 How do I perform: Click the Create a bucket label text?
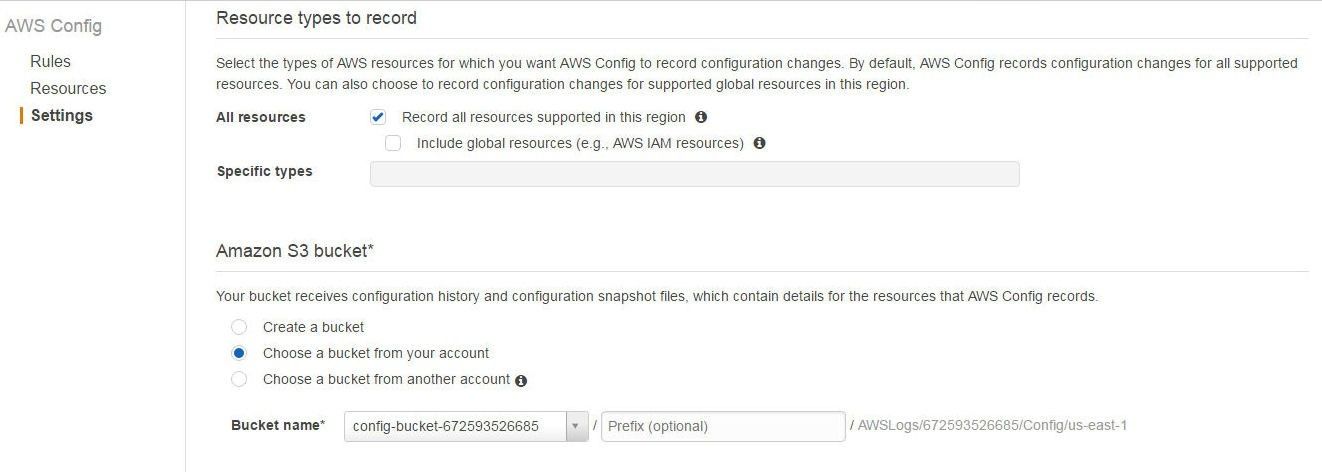coord(313,327)
